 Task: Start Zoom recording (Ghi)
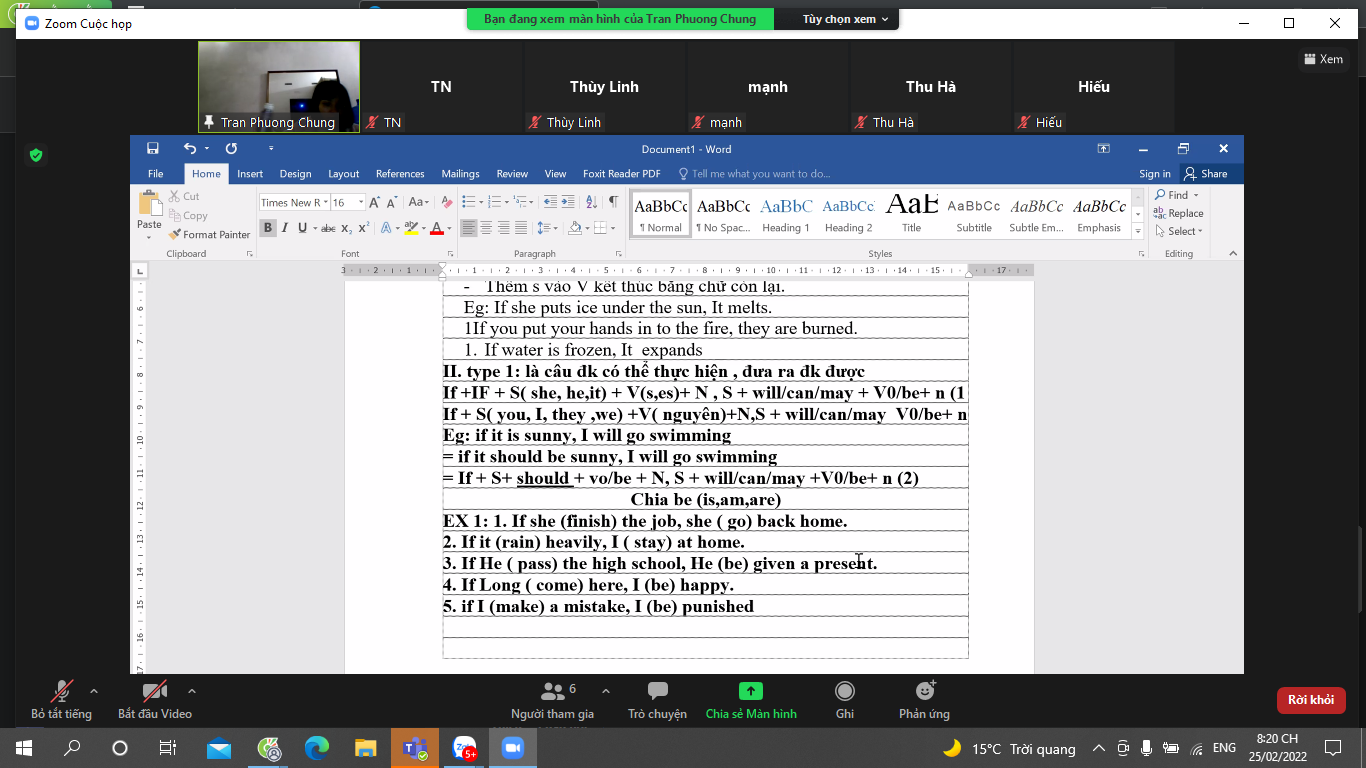click(x=845, y=700)
